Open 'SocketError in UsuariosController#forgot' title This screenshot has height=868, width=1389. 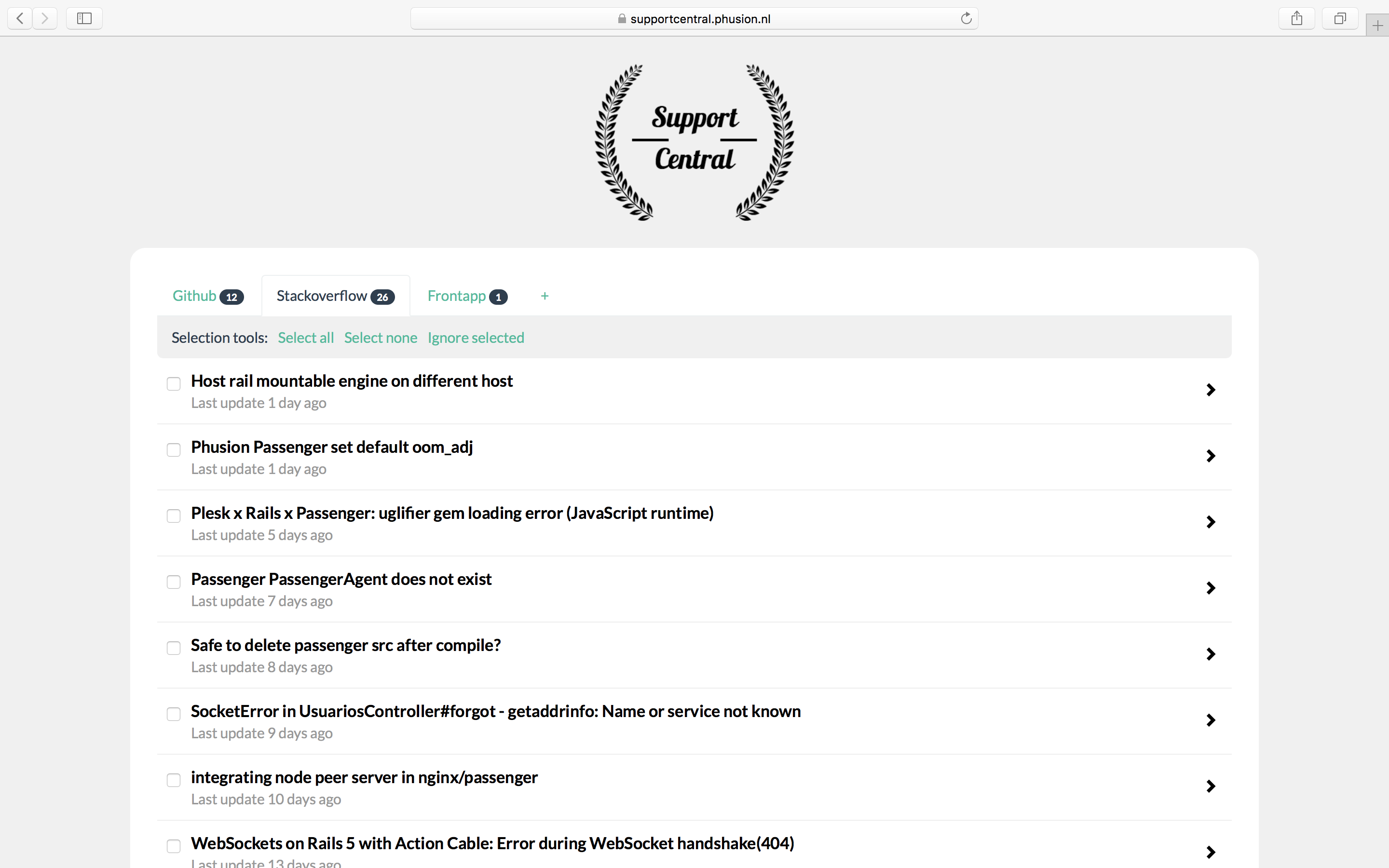coord(496,711)
